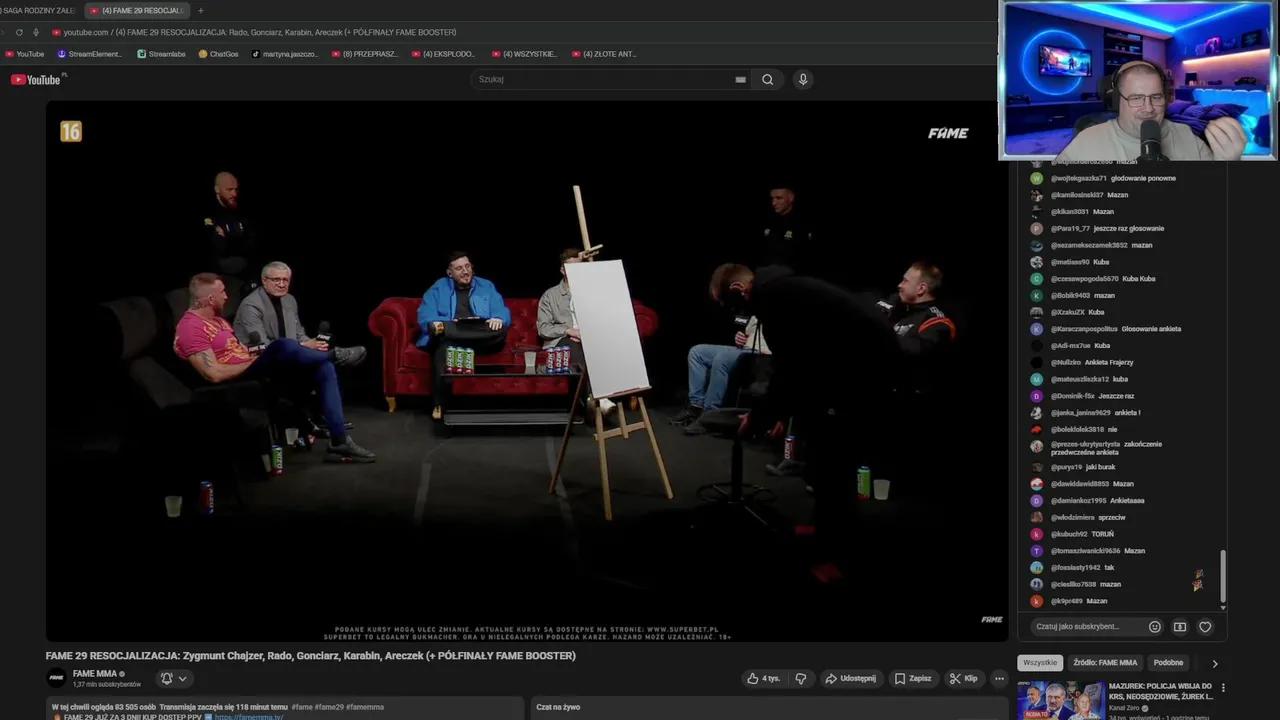Viewport: 1280px width, 720px height.
Task: Dislike the video with thumbs down
Action: [801, 678]
